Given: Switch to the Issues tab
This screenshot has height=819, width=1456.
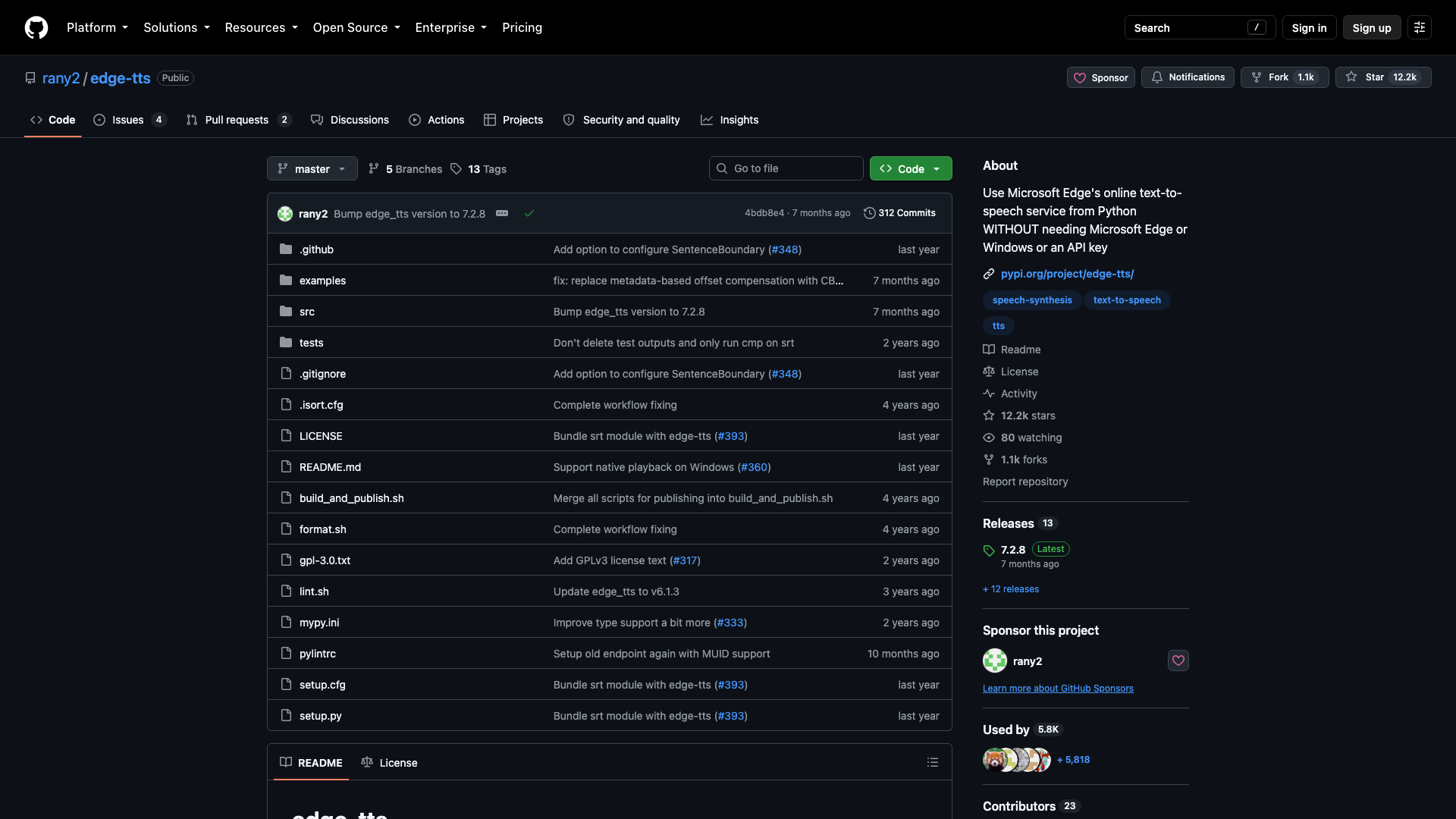Looking at the screenshot, I should pos(129,120).
